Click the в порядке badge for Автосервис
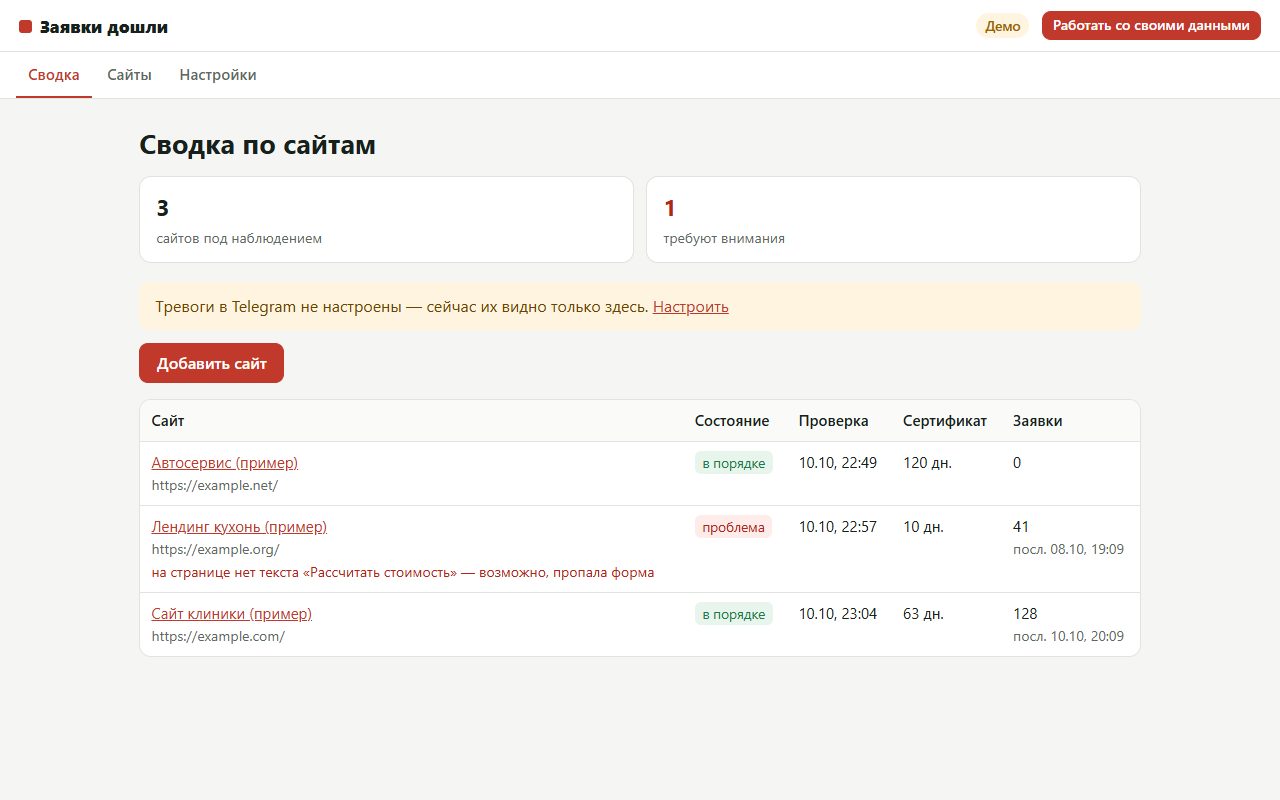Viewport: 1280px width, 800px height. 734,463
